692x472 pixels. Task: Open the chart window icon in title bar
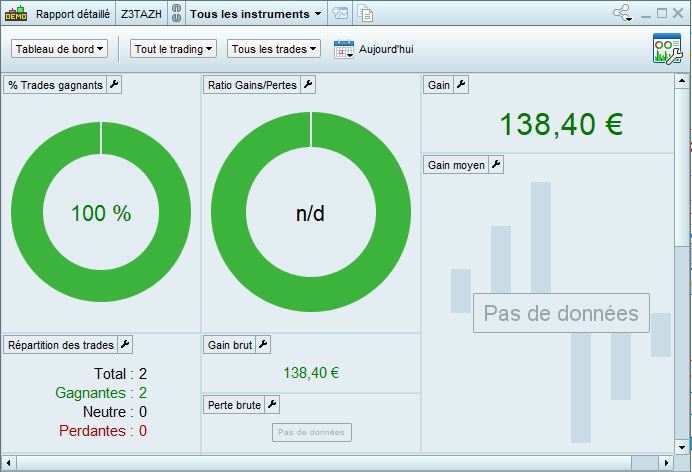[x=340, y=13]
